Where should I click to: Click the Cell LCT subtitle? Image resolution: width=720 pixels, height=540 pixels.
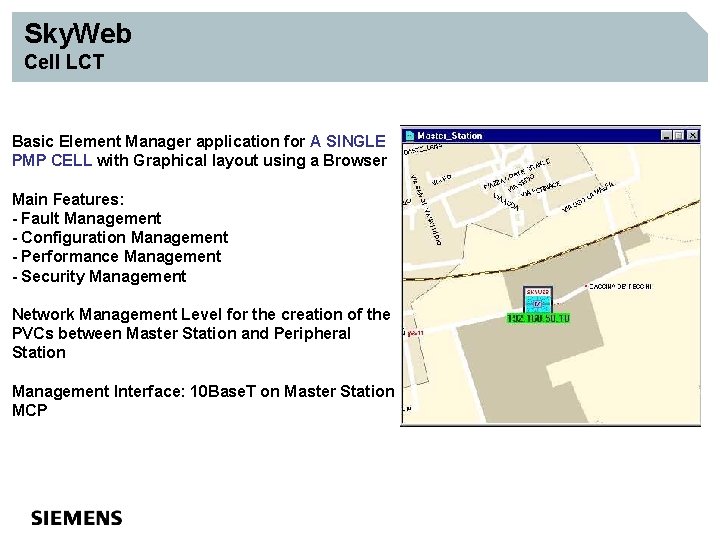64,62
